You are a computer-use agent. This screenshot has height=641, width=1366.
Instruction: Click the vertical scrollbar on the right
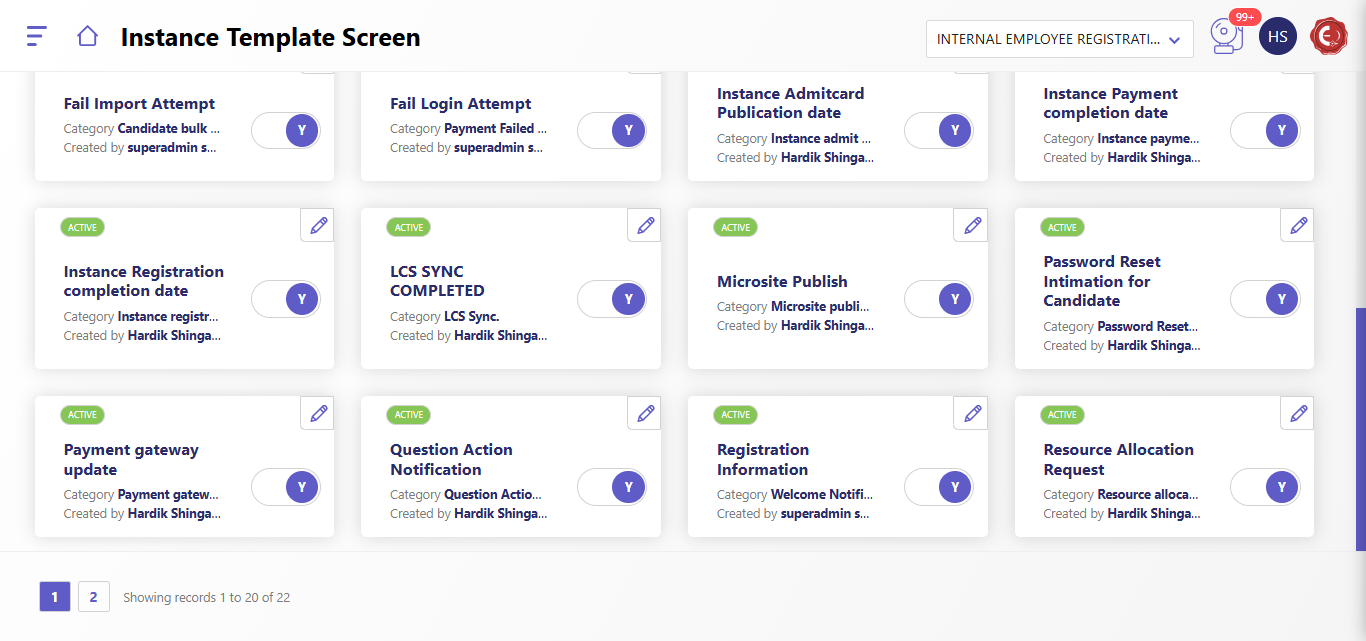tap(1360, 428)
